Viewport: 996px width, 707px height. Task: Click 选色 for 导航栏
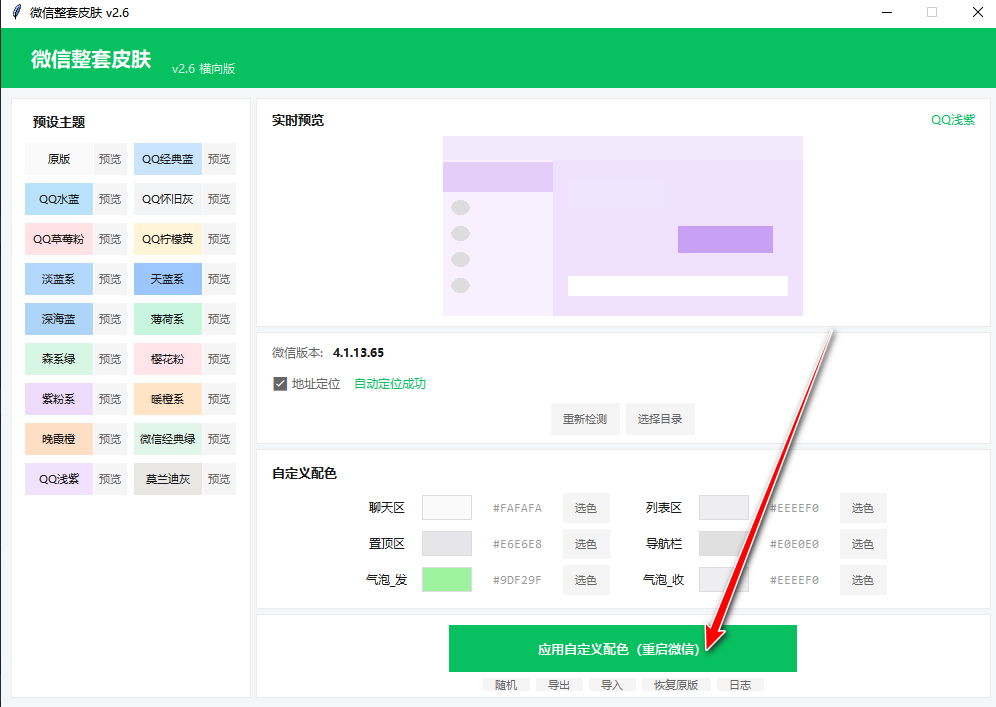click(863, 544)
